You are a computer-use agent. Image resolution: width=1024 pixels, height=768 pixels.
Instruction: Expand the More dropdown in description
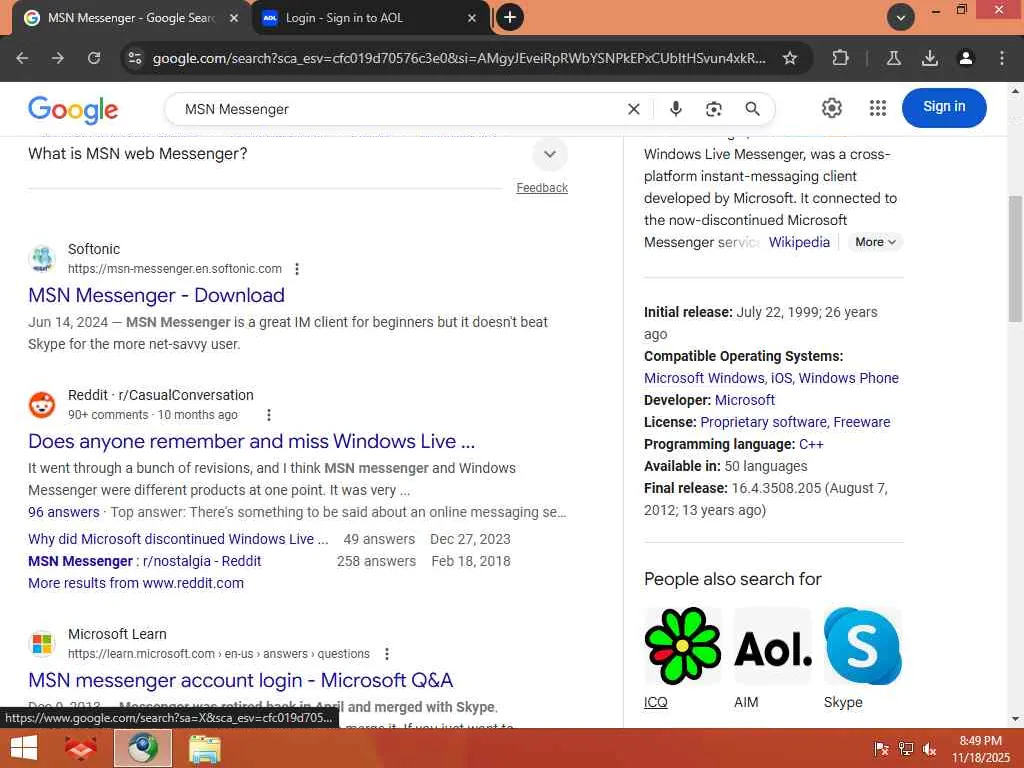[x=875, y=242]
